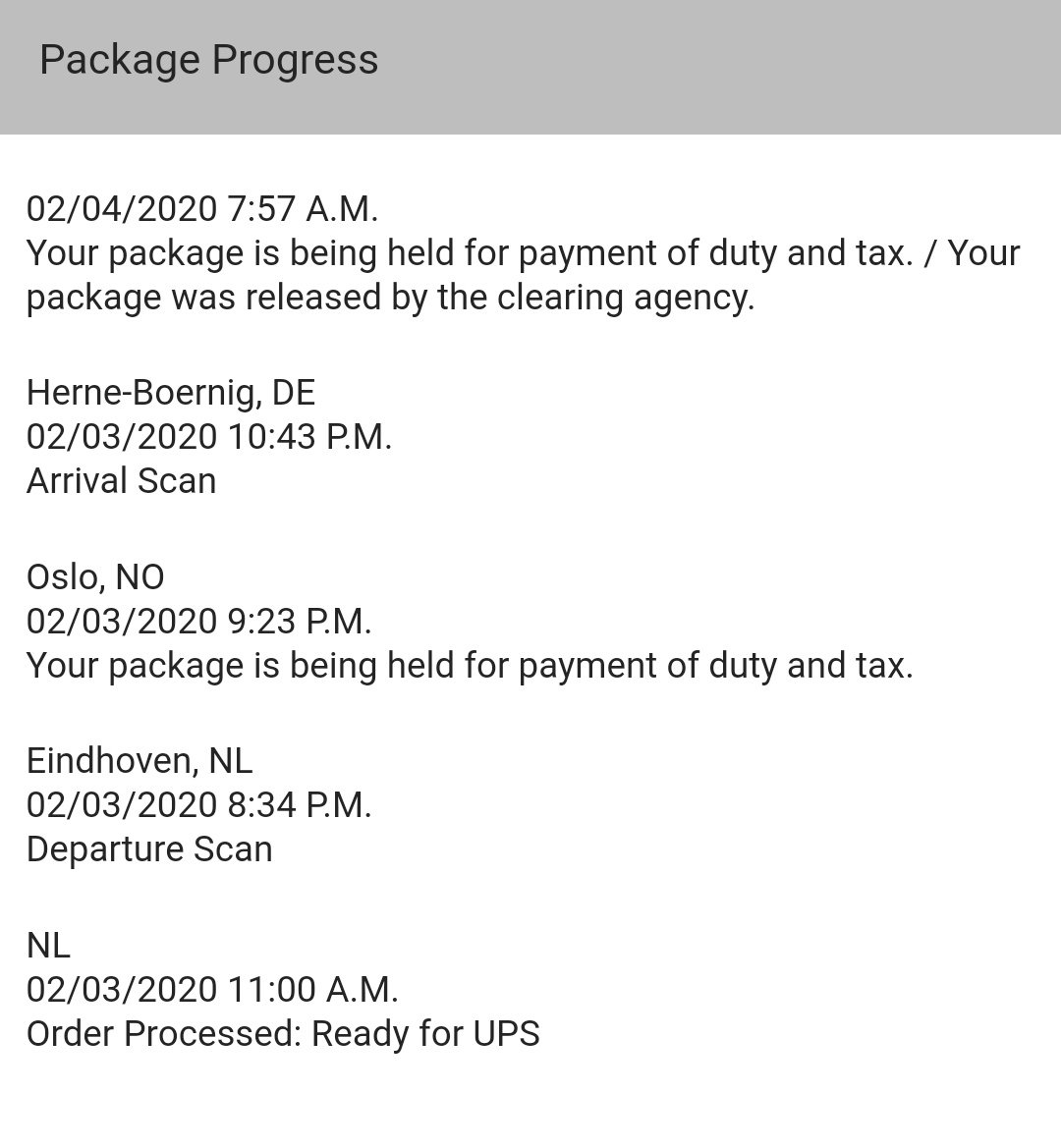The image size is (1061, 1148).
Task: Click the DE country code after Herne-Boernig
Action: (294, 393)
